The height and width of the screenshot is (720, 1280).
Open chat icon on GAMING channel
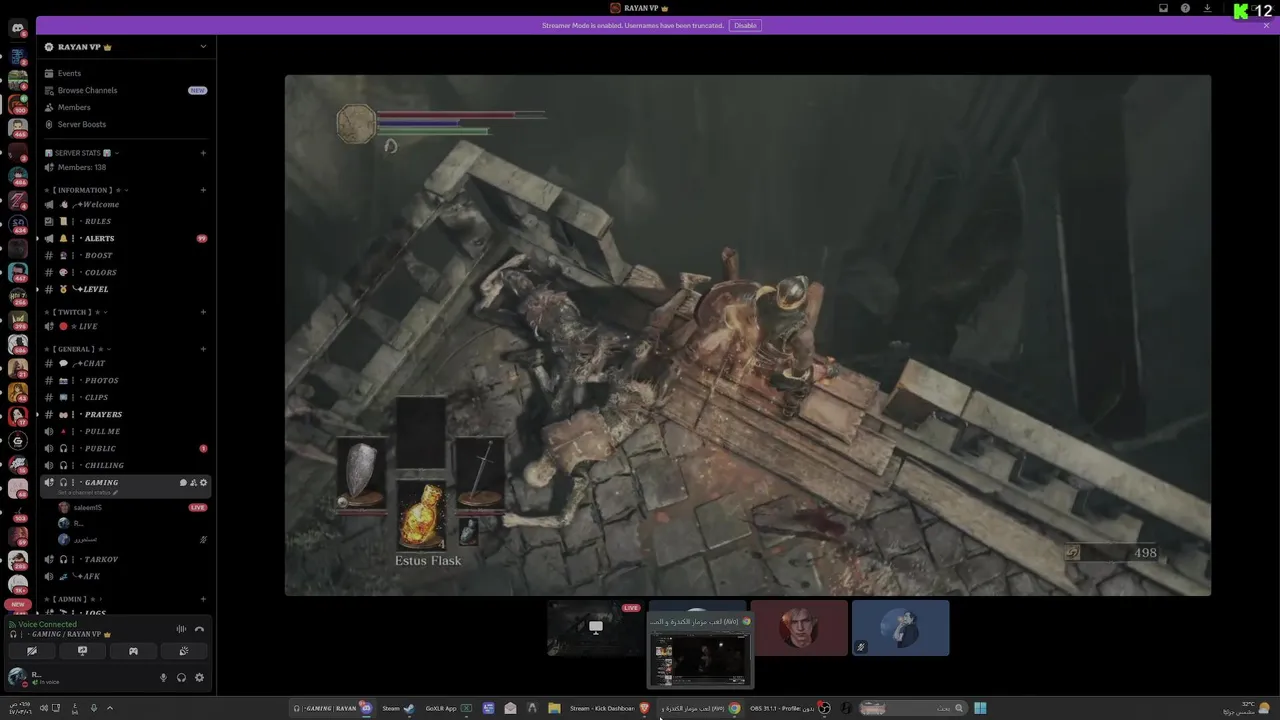coord(183,482)
